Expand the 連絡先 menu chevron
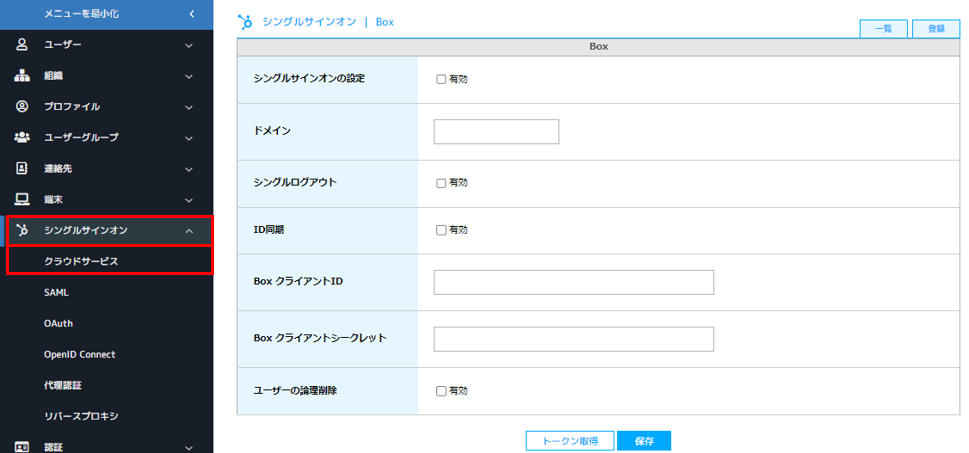Image resolution: width=969 pixels, height=453 pixels. (189, 169)
